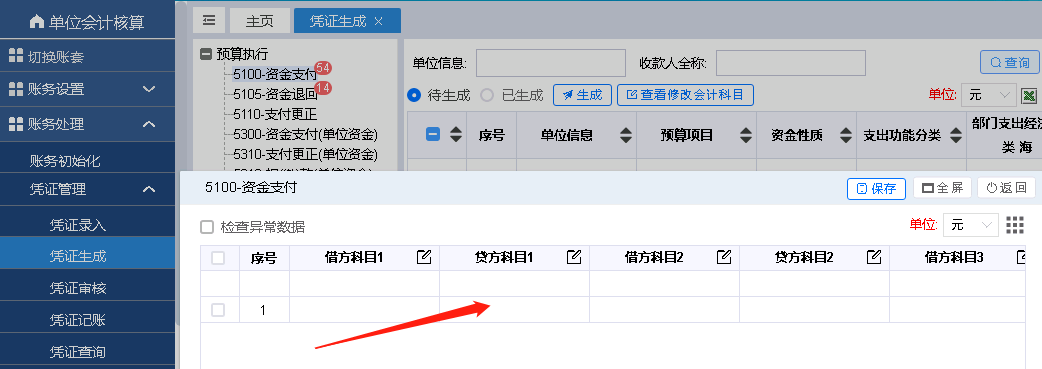Tick the header checkbox in voucher grid
Viewport: 1042px width, 369px height.
(x=218, y=258)
